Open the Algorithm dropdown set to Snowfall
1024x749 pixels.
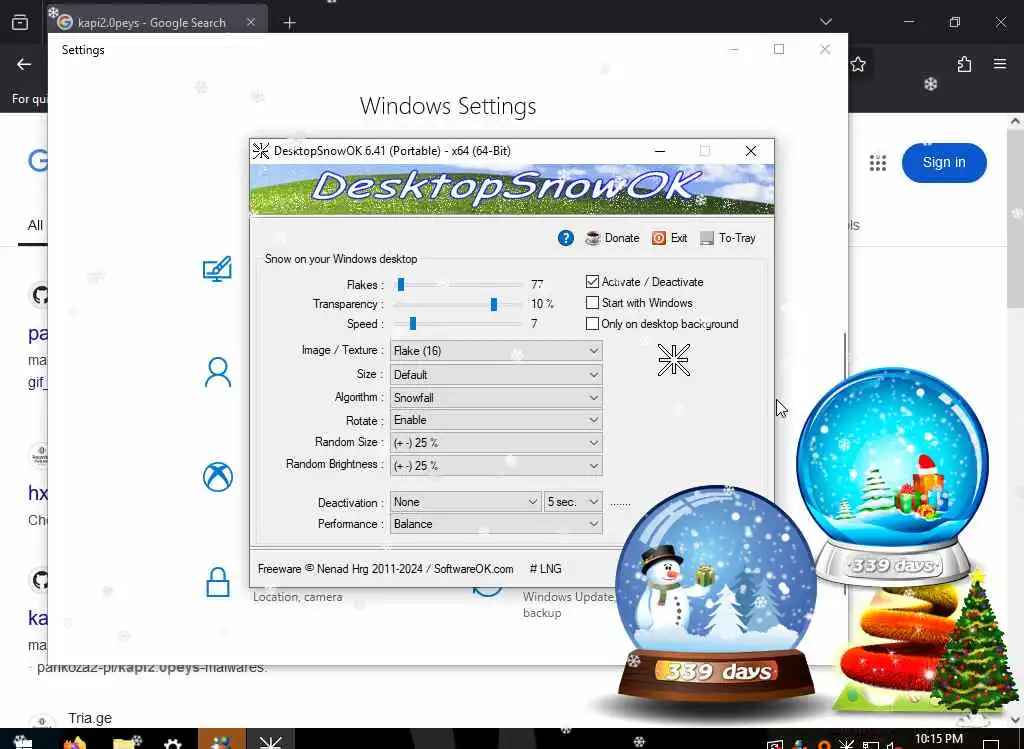(496, 398)
